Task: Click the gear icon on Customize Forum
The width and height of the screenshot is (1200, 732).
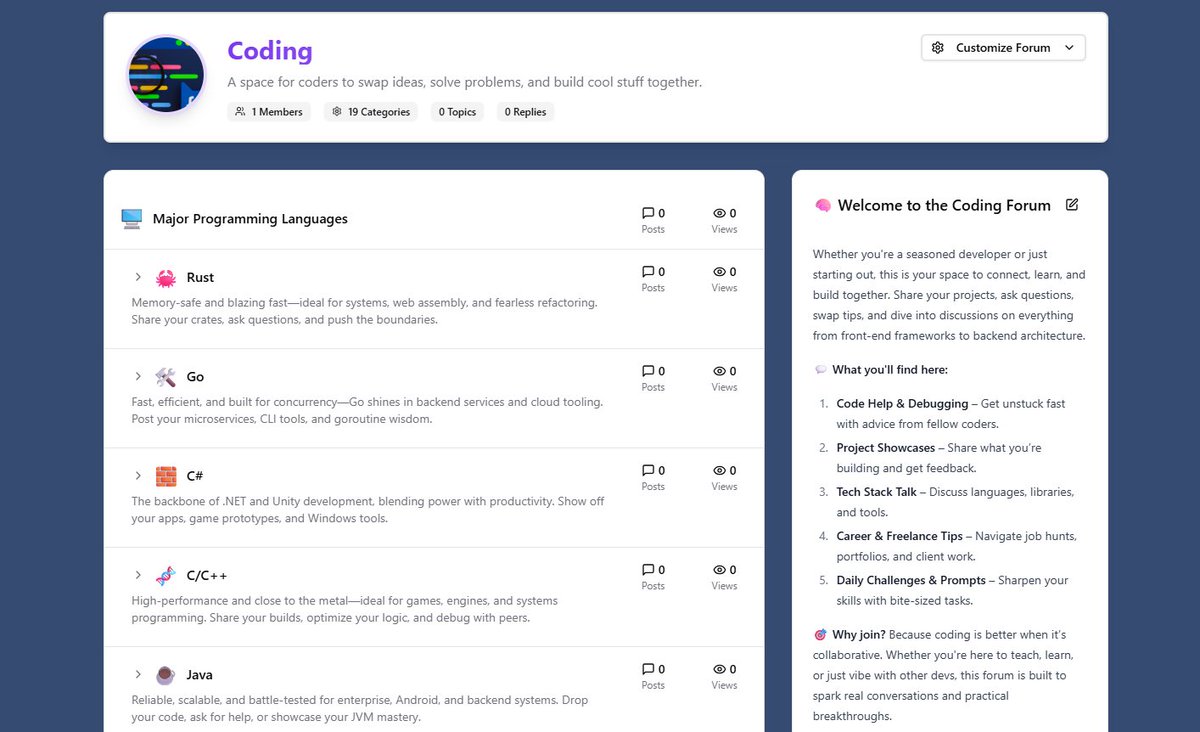Action: click(x=938, y=47)
